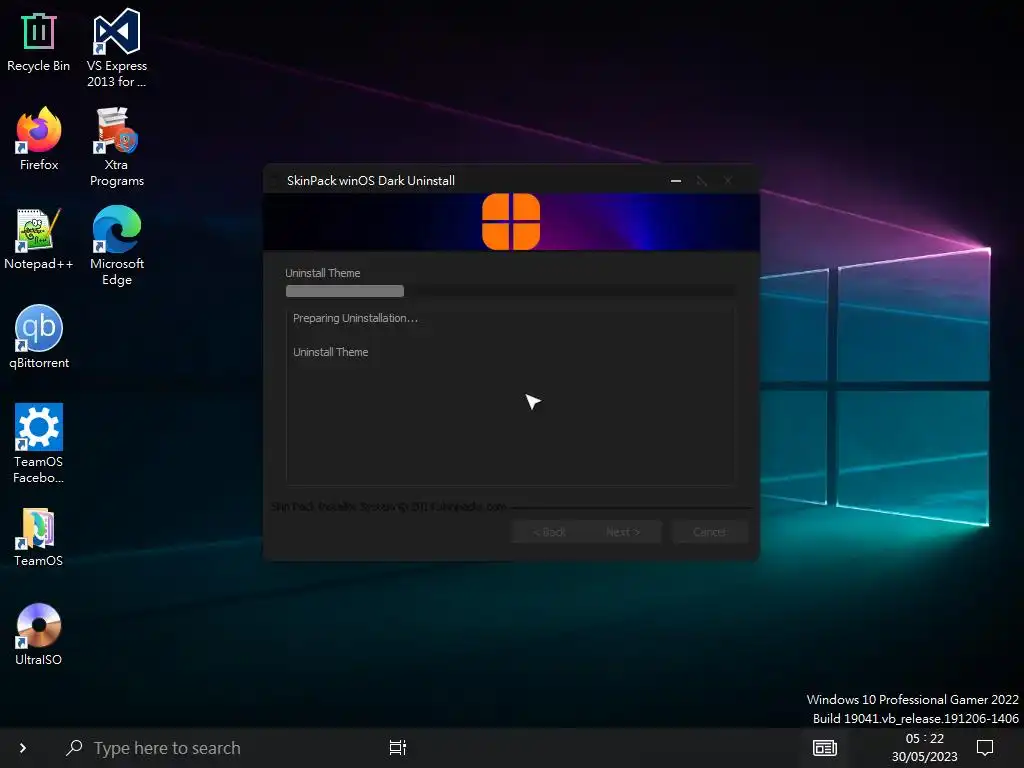Open the clock and date flyout

point(925,748)
